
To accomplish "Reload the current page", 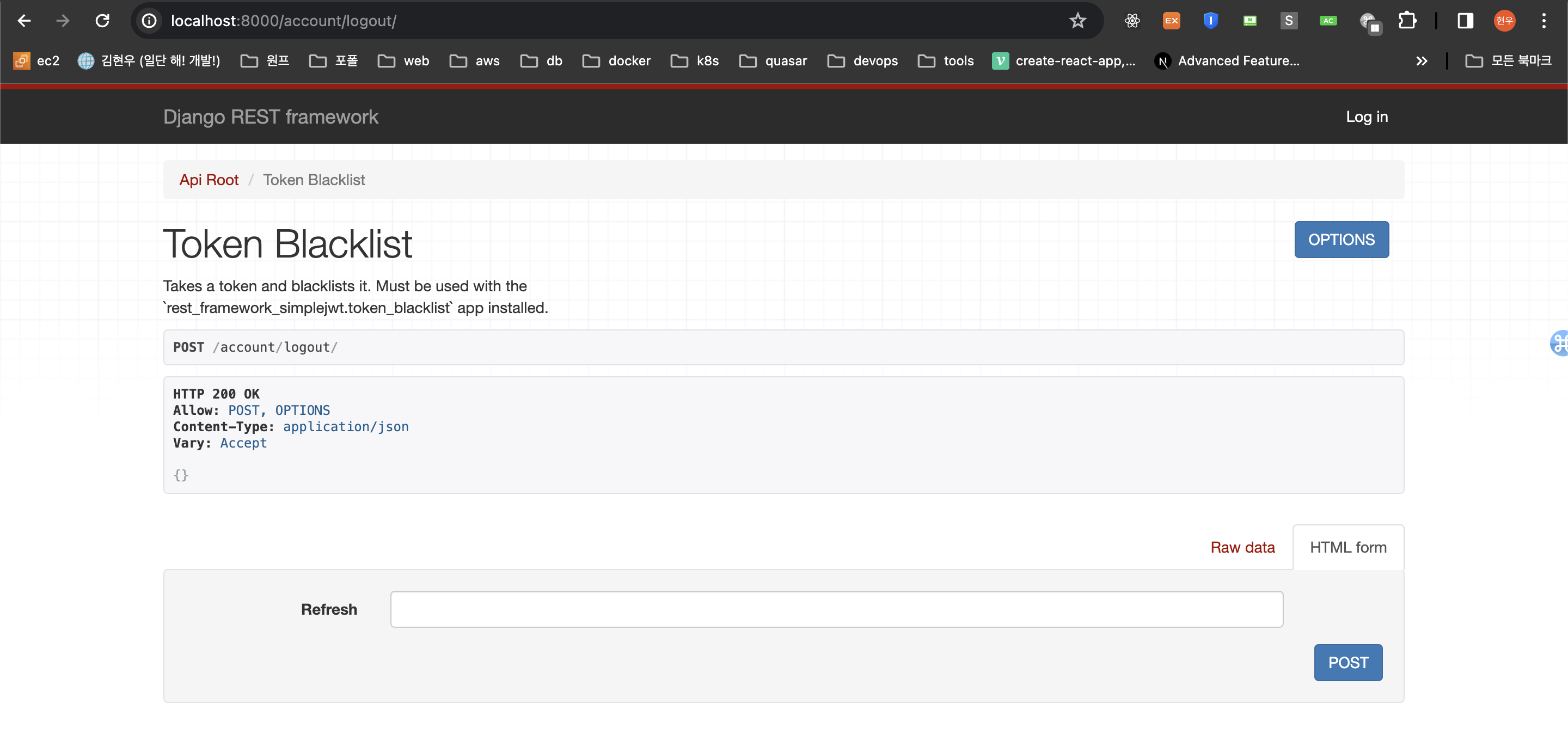I will pyautogui.click(x=102, y=21).
